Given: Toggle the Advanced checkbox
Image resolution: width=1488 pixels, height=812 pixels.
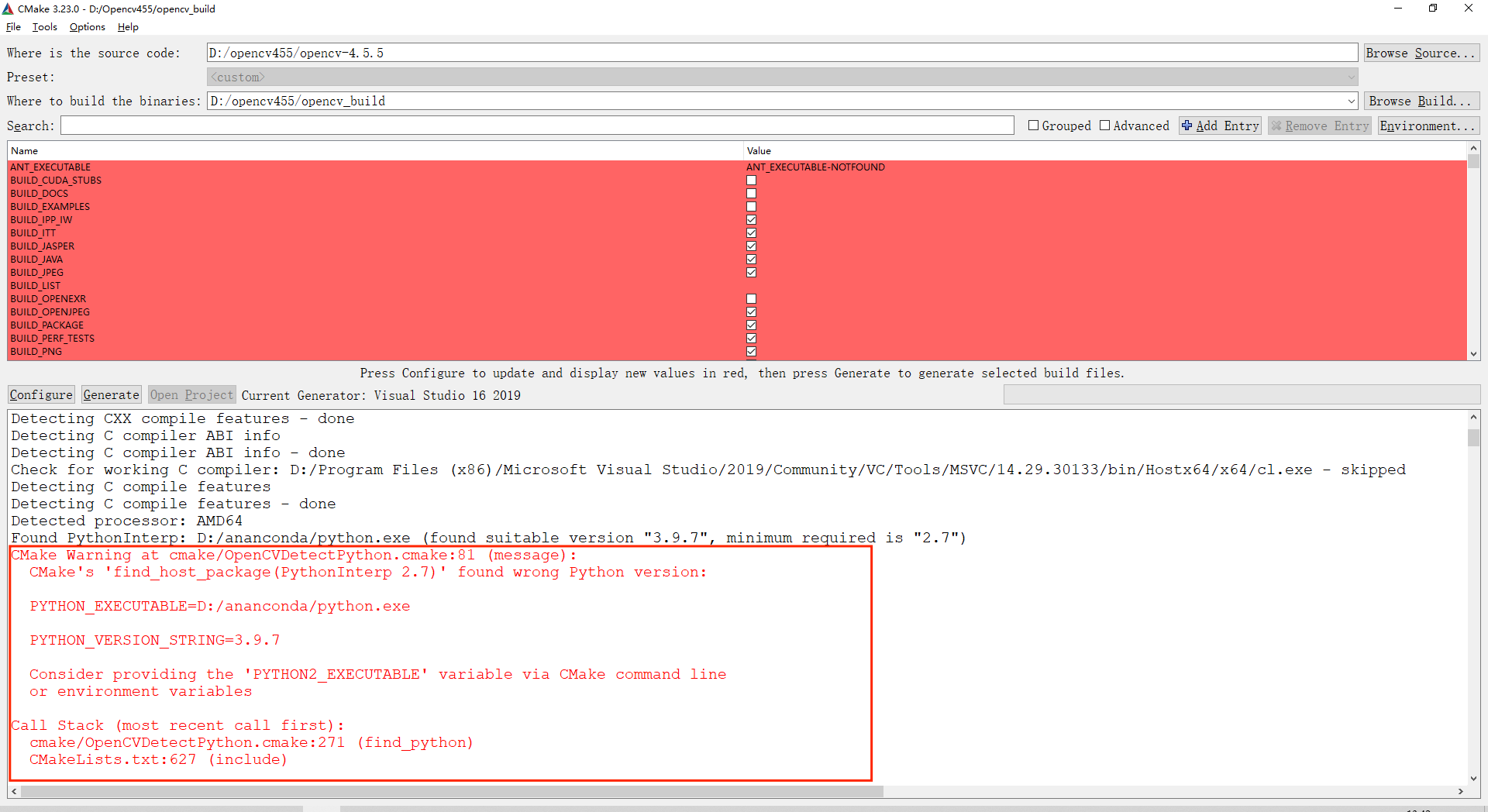Looking at the screenshot, I should coord(1104,126).
